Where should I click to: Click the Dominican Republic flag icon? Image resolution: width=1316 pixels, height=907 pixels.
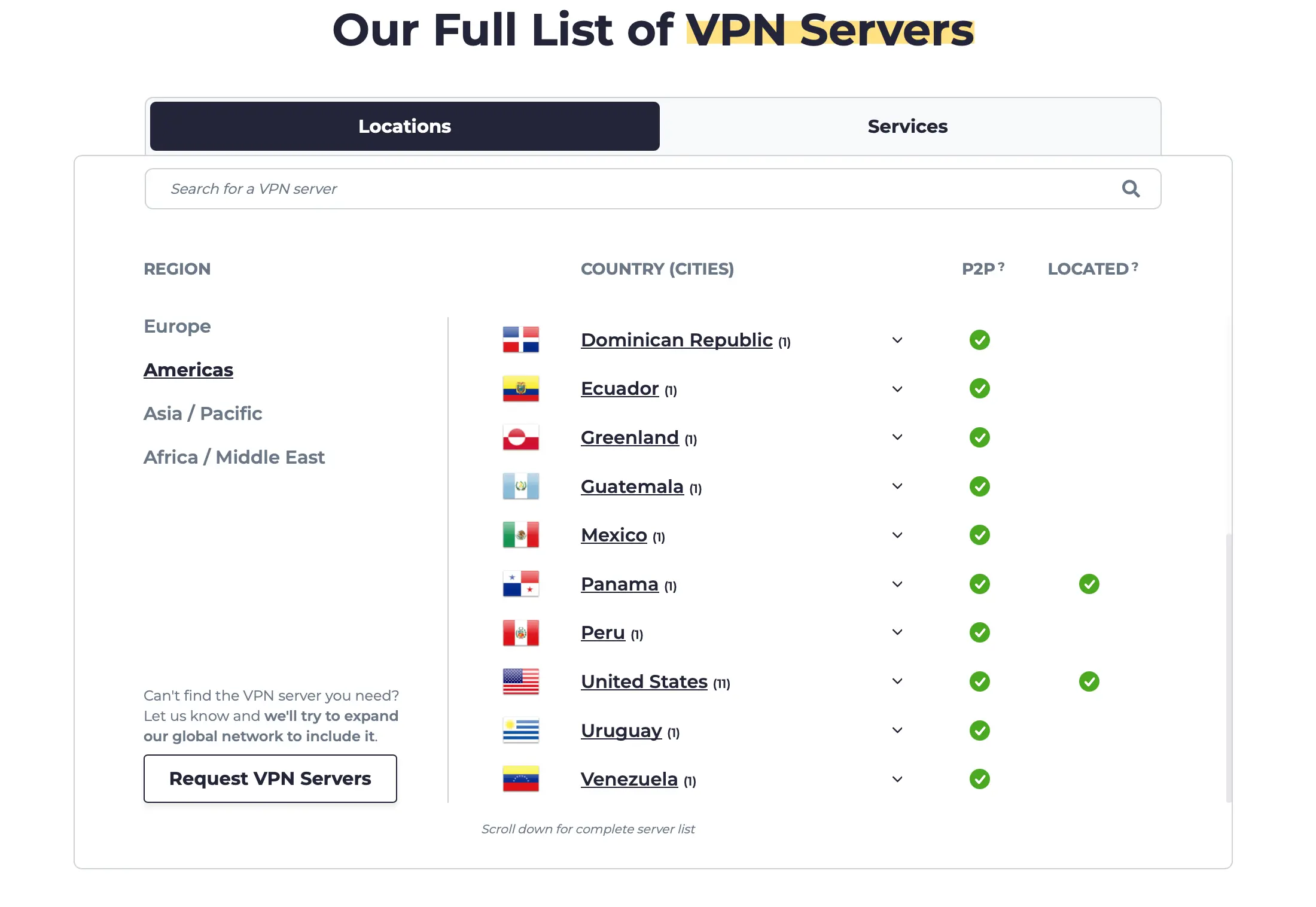[x=520, y=339]
